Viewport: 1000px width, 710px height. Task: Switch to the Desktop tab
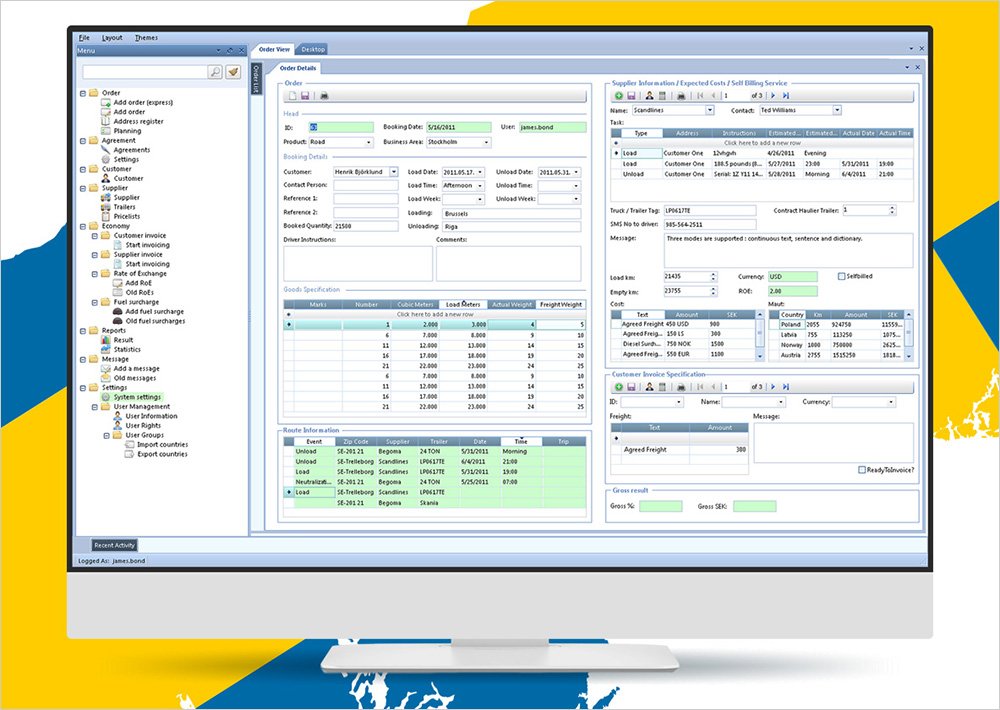[313, 49]
